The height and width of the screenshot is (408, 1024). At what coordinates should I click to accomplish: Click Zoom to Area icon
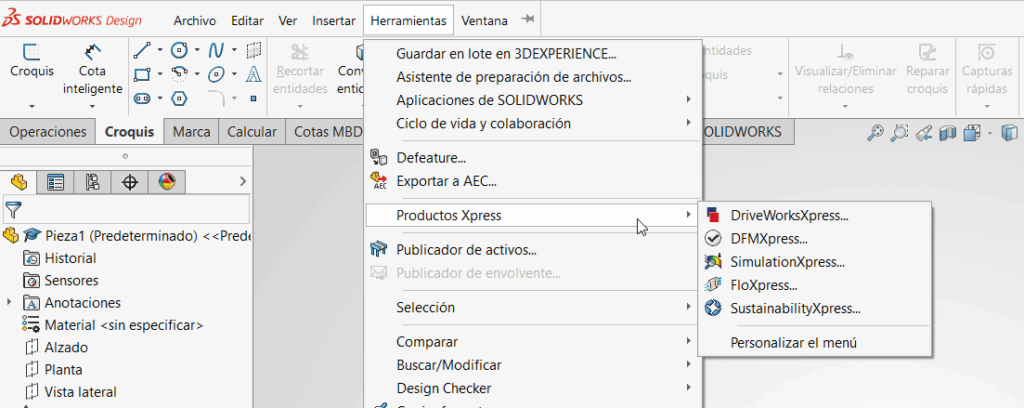[x=899, y=133]
